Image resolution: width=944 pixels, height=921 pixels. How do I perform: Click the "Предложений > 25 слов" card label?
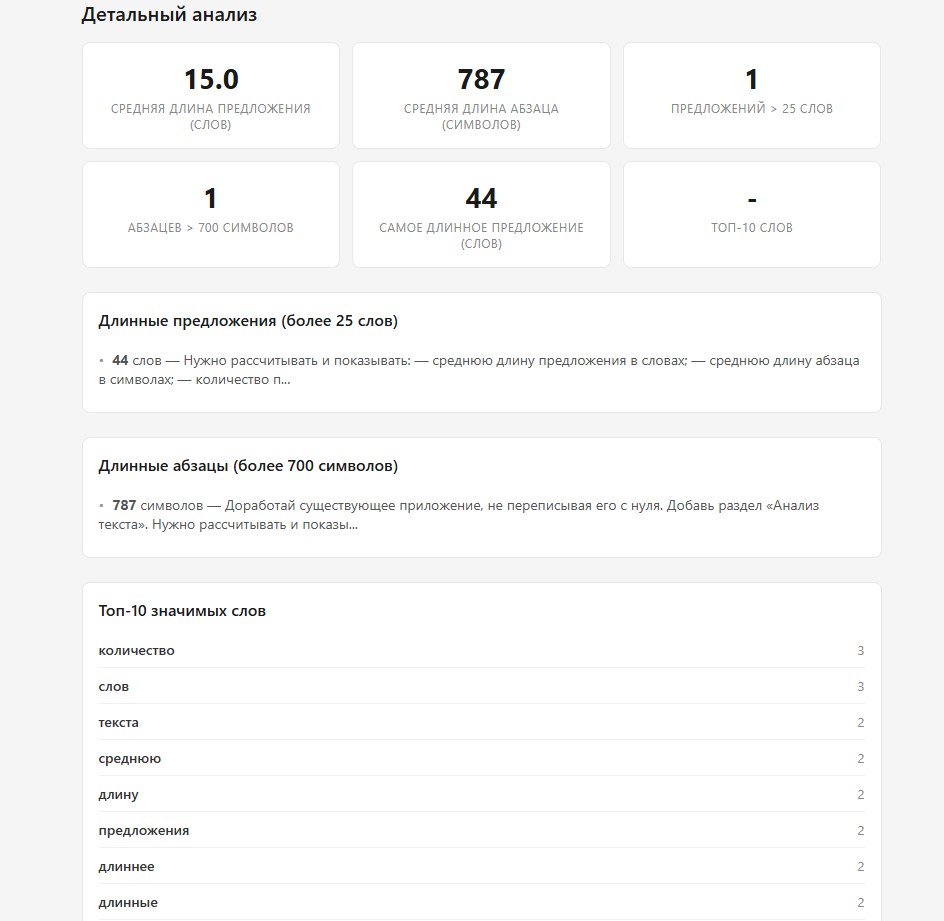coord(752,108)
